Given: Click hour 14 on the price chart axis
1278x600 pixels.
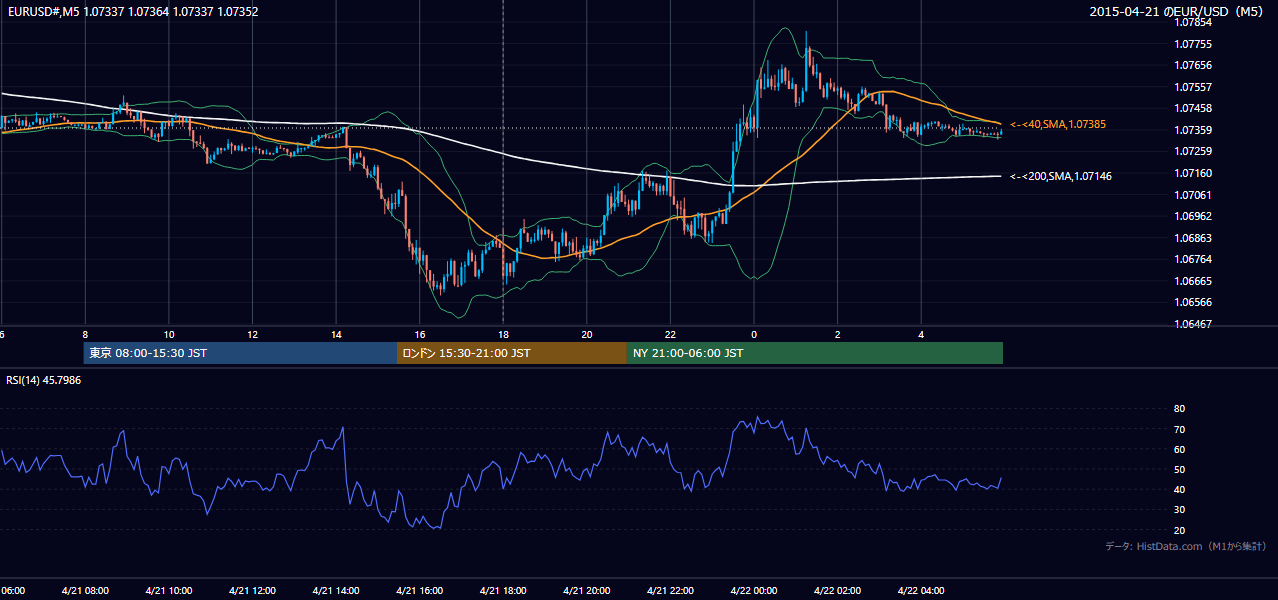Looking at the screenshot, I should point(336,334).
